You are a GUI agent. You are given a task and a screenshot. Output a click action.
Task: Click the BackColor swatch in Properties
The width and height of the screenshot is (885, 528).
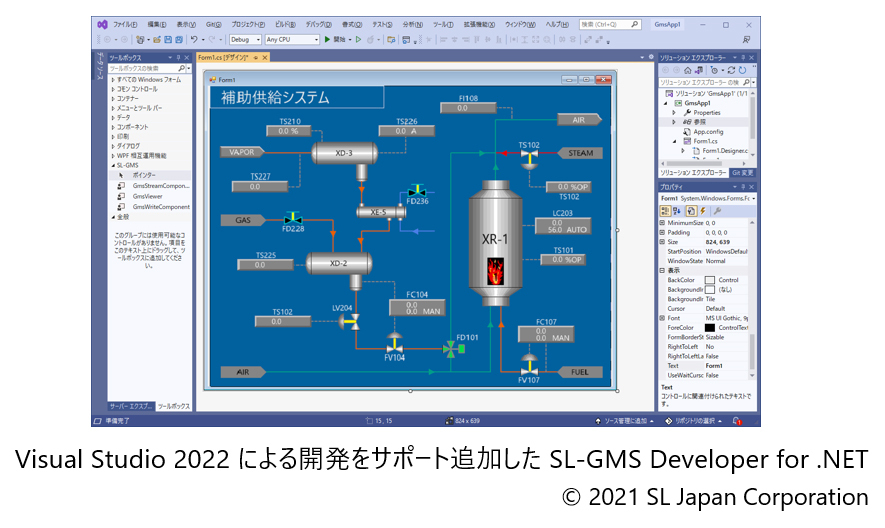click(709, 280)
